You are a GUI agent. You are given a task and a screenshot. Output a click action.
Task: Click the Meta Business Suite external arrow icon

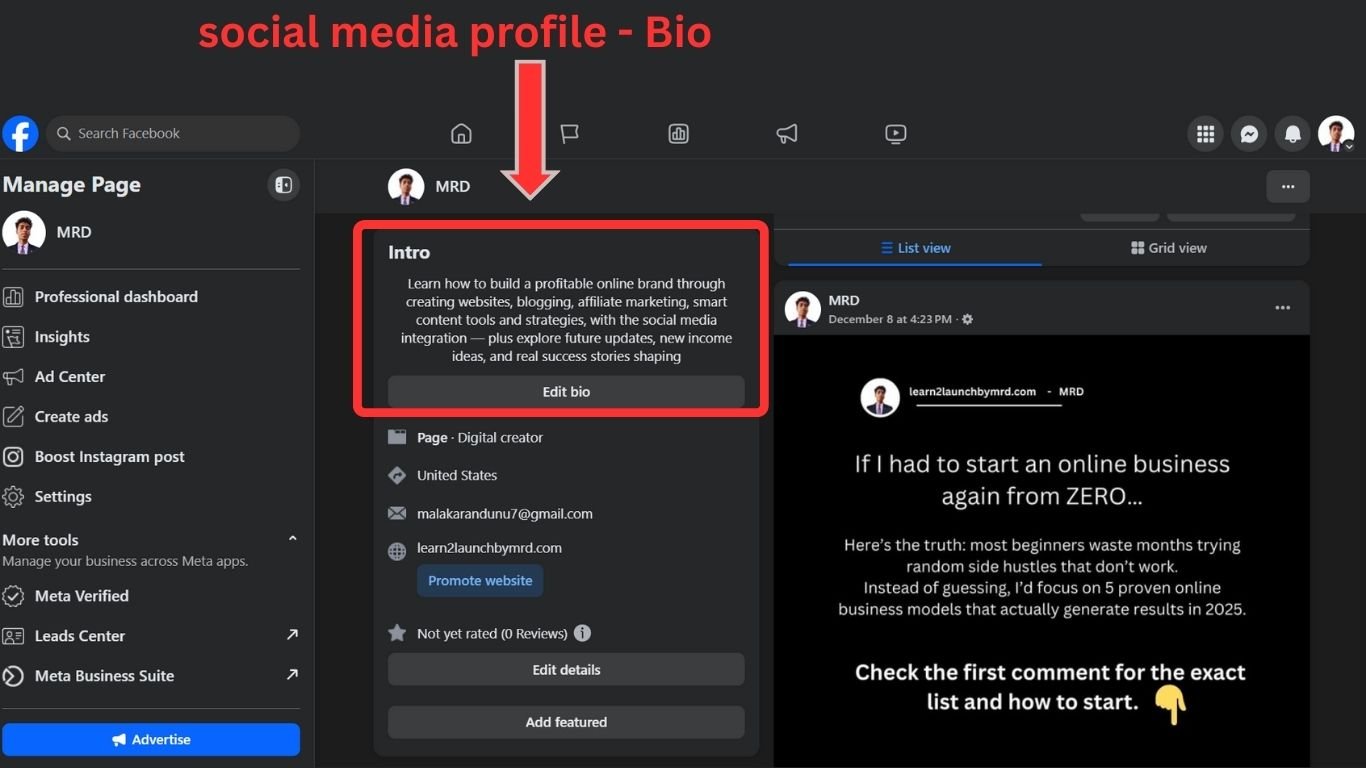(x=292, y=675)
